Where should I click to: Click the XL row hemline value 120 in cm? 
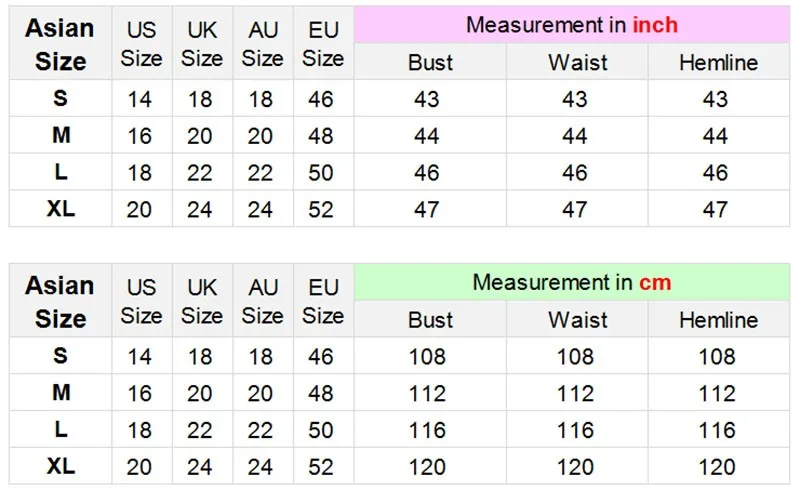(716, 466)
